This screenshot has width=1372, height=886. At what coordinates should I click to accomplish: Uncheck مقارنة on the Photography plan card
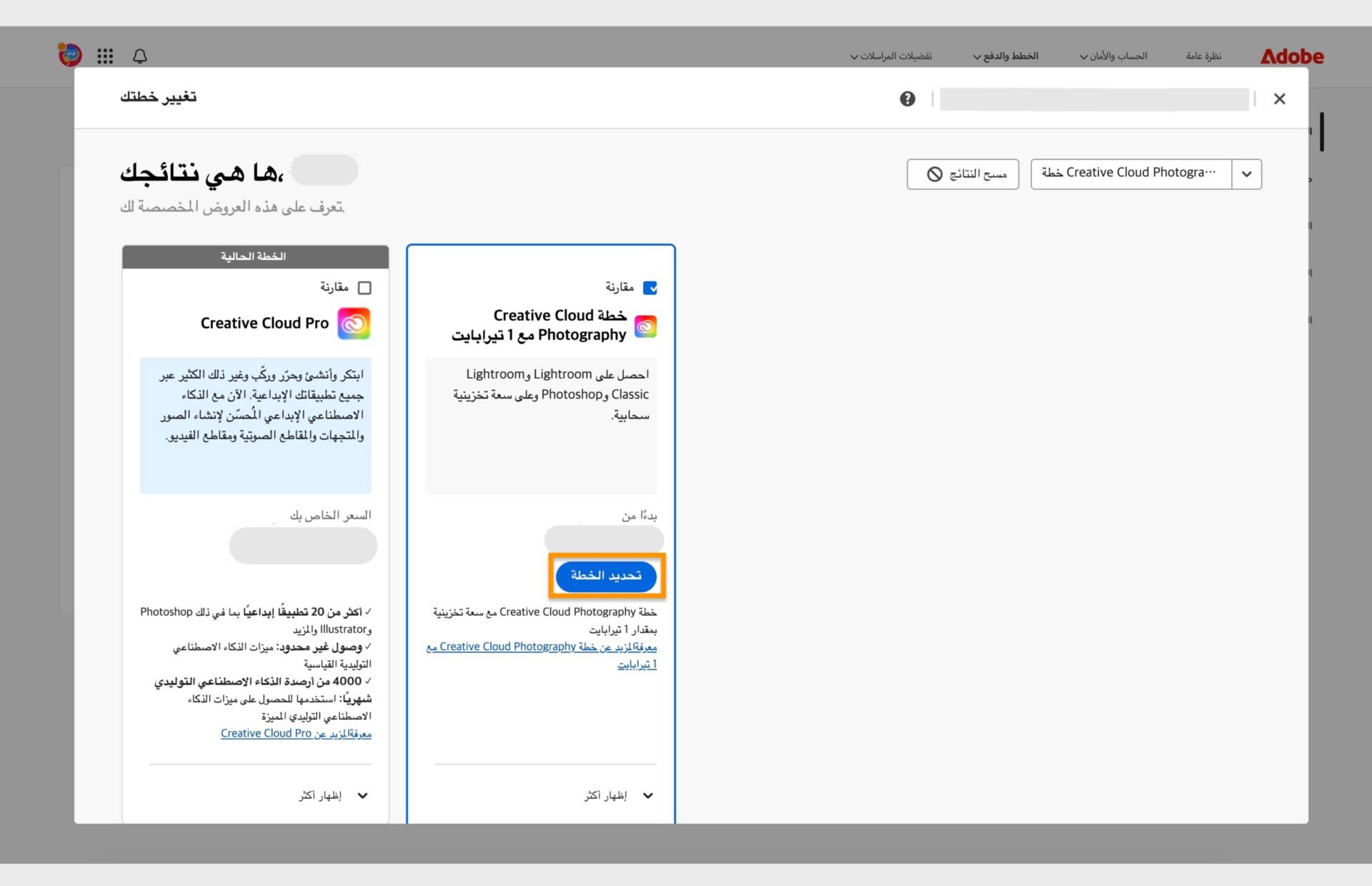tap(651, 287)
